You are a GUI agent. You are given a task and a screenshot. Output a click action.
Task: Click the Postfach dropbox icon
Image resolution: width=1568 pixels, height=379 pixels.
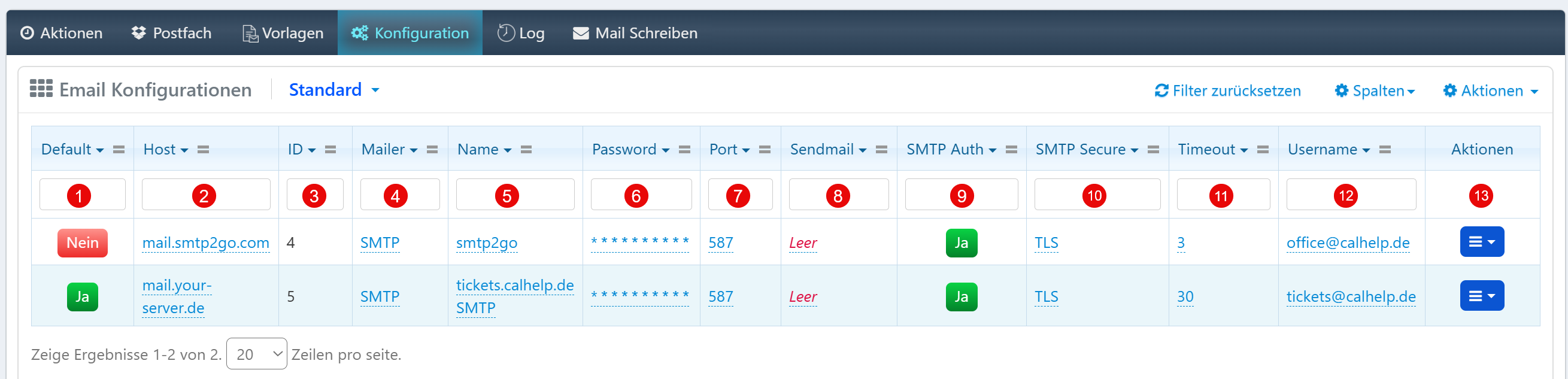(x=139, y=33)
